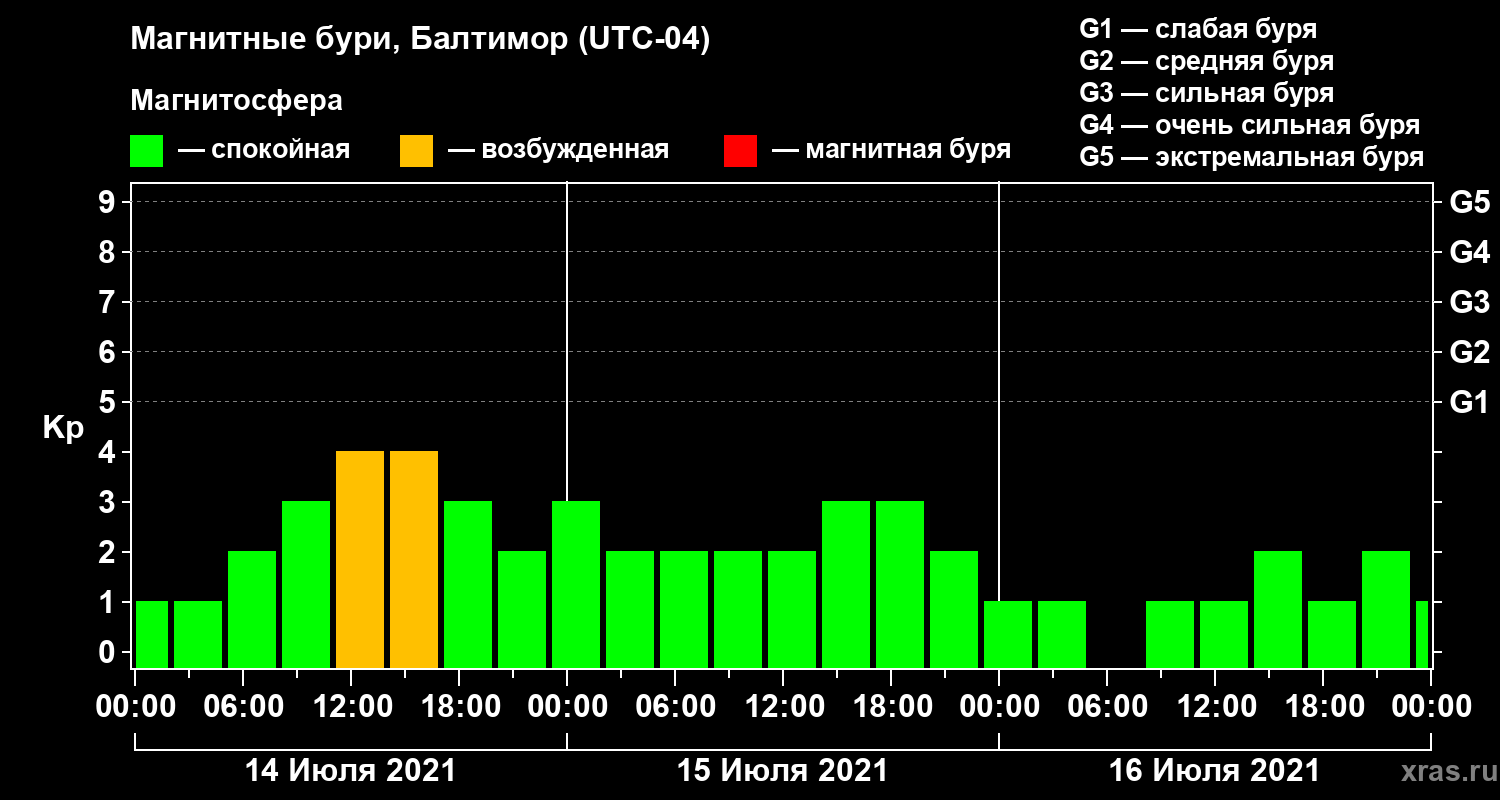Click legend line 'G3 — сильная буря'
Image resolution: width=1500 pixels, height=800 pixels.
click(1206, 93)
